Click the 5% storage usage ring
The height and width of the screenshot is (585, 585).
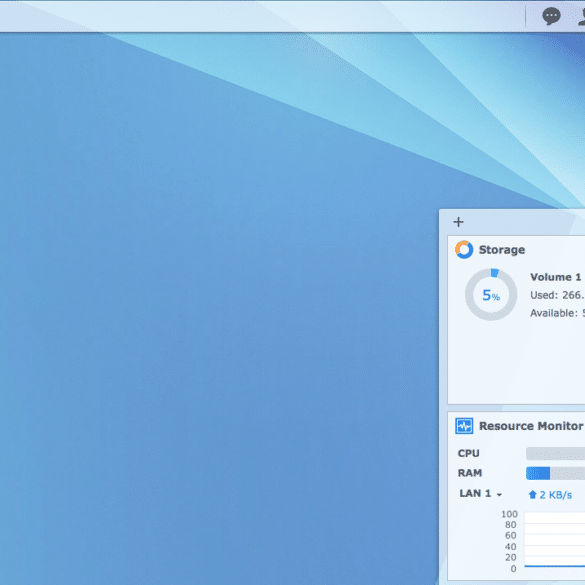[491, 294]
